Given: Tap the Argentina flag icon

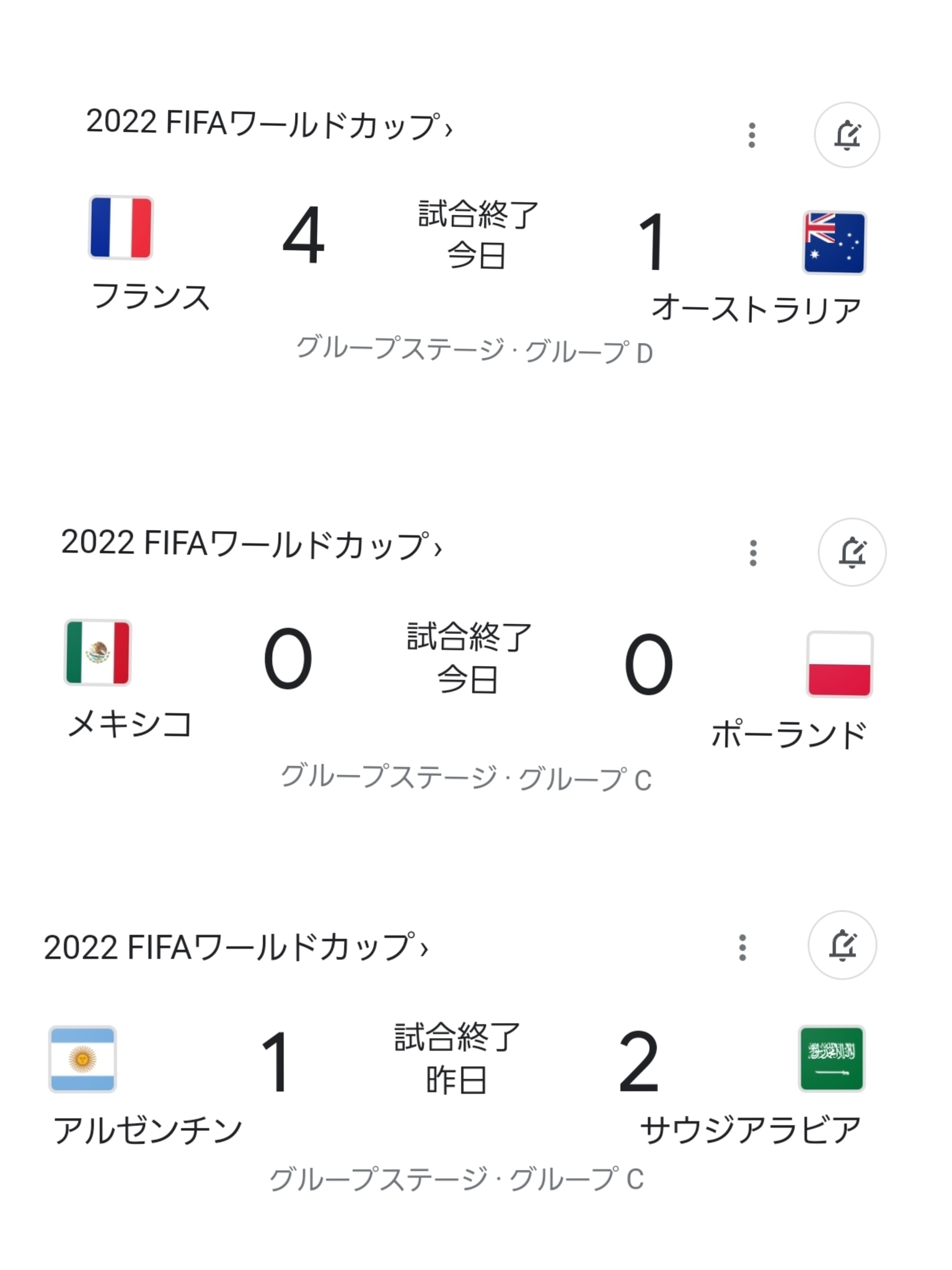Looking at the screenshot, I should coord(82,1059).
